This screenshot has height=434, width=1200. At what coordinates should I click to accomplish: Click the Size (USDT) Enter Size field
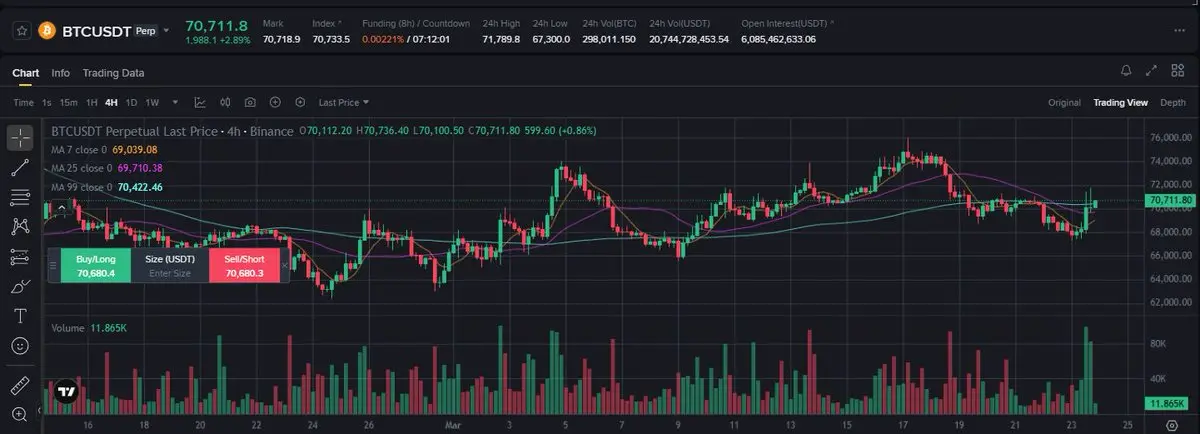[169, 265]
